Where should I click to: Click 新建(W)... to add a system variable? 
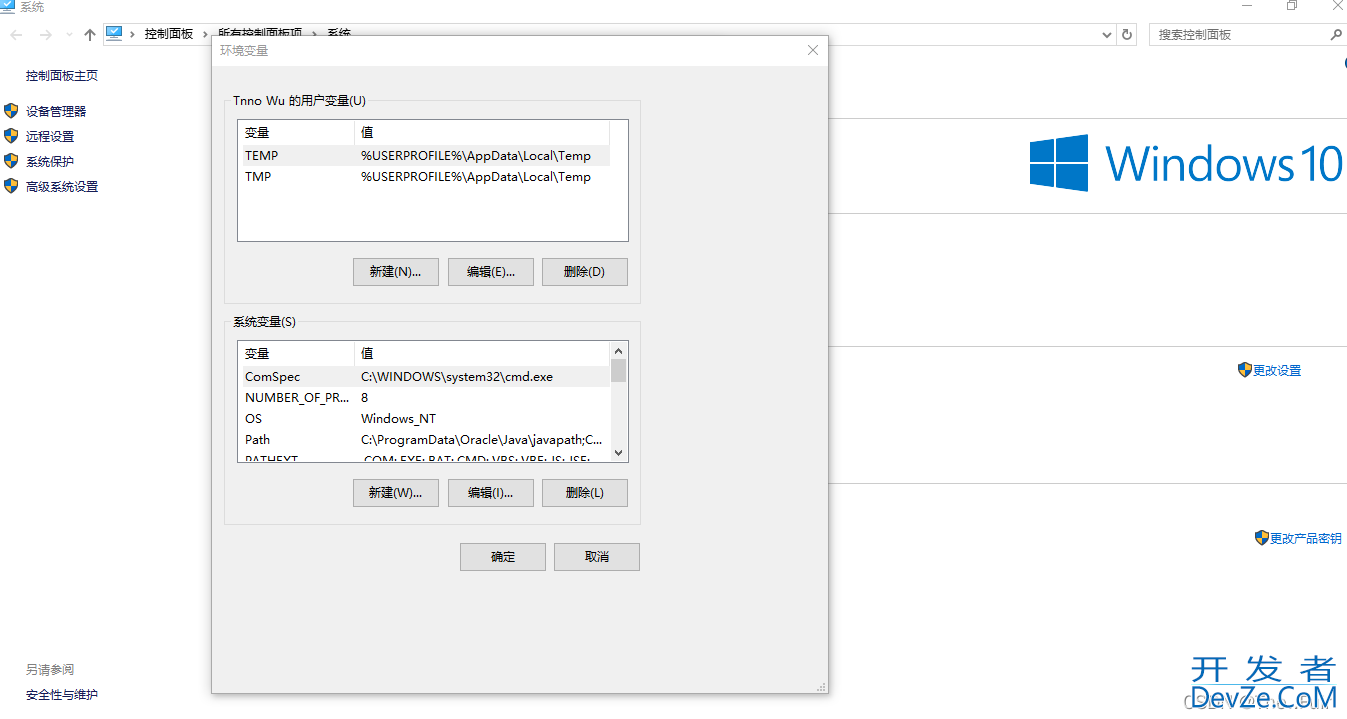[396, 493]
